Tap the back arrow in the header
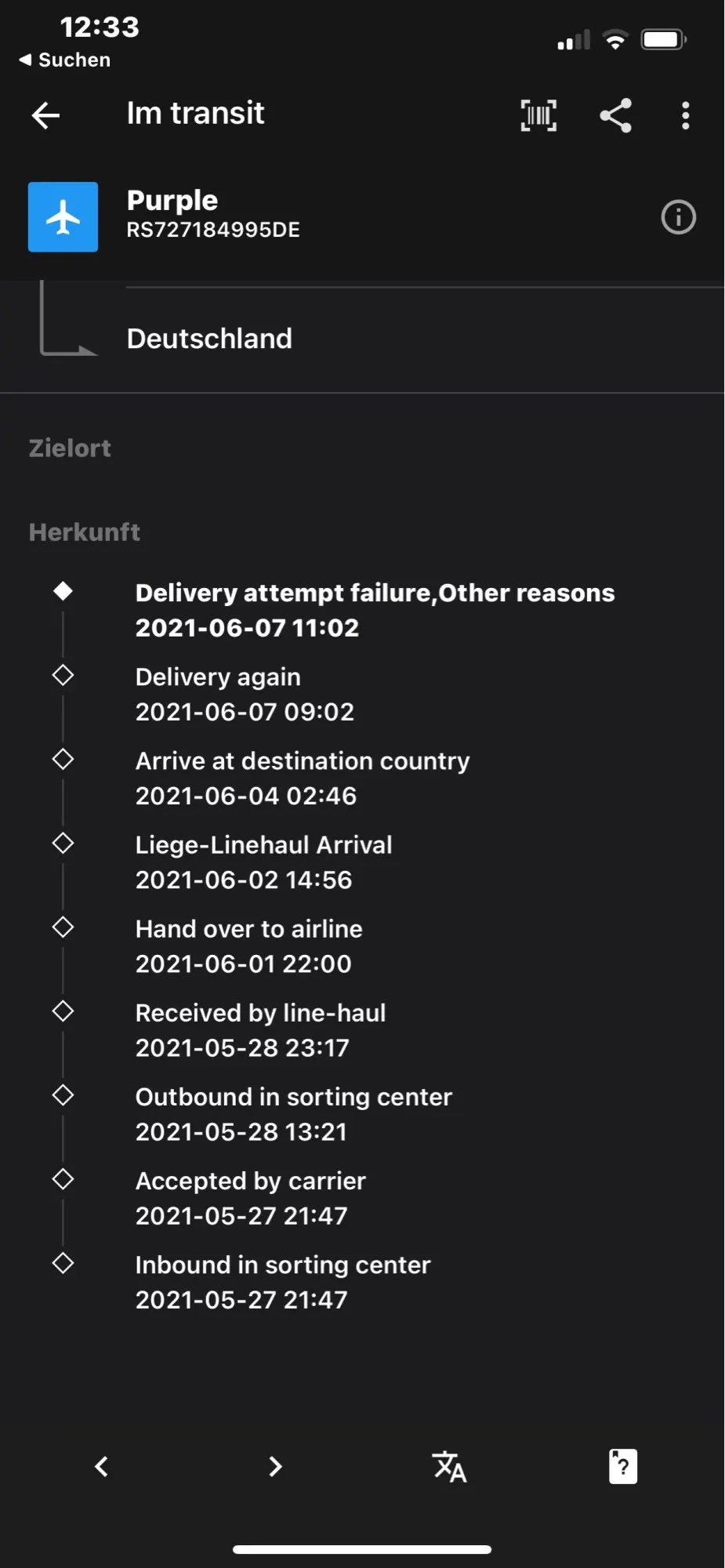Image resolution: width=725 pixels, height=1568 pixels. pyautogui.click(x=45, y=115)
